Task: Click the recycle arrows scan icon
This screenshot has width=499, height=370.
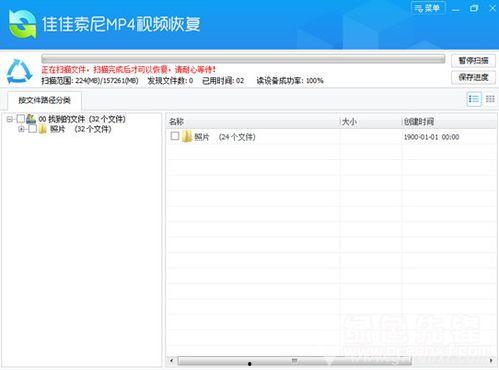Action: coord(19,71)
